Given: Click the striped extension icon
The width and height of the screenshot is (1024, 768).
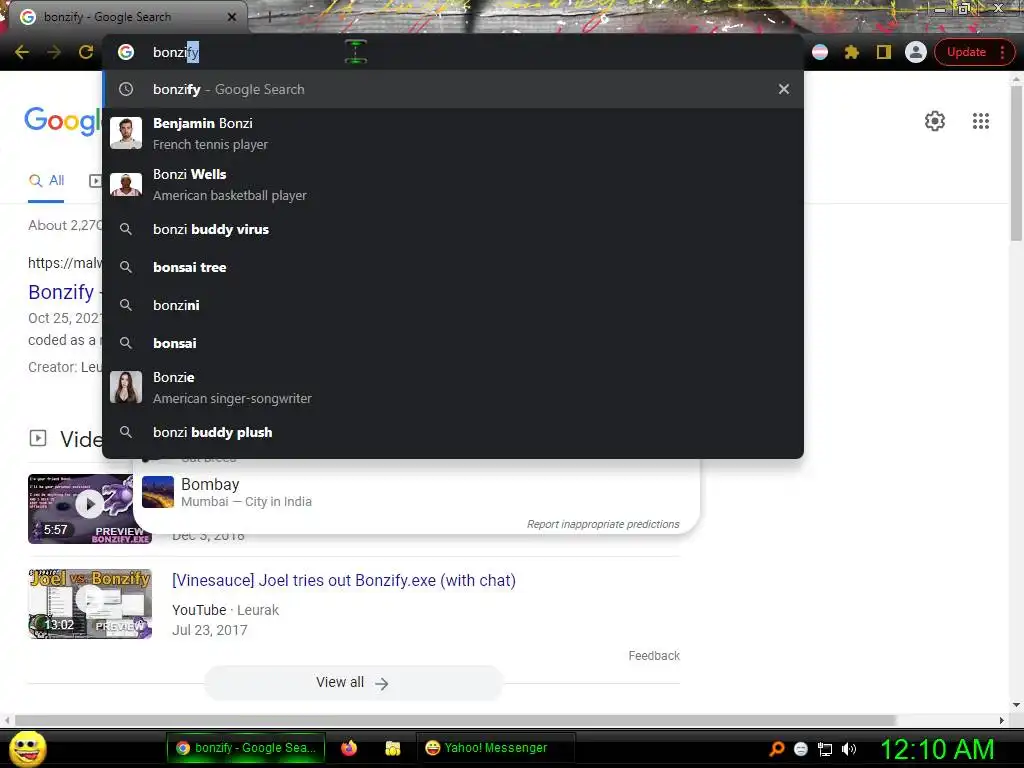Looking at the screenshot, I should click(820, 52).
